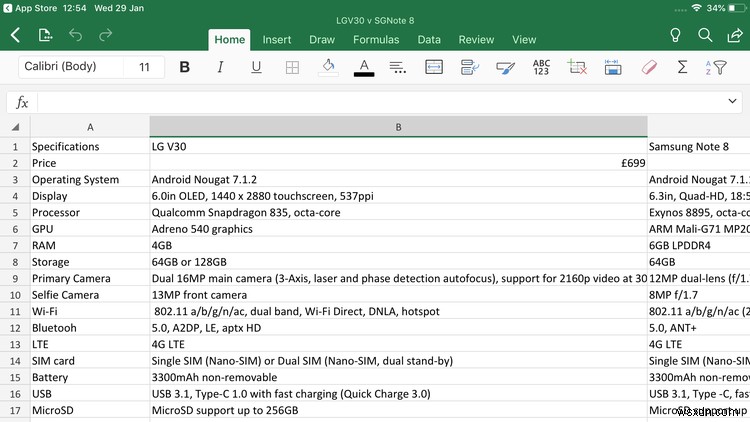Image resolution: width=750 pixels, height=422 pixels.
Task: Select cell 'Adreno 540 graphics'
Action: click(x=398, y=229)
